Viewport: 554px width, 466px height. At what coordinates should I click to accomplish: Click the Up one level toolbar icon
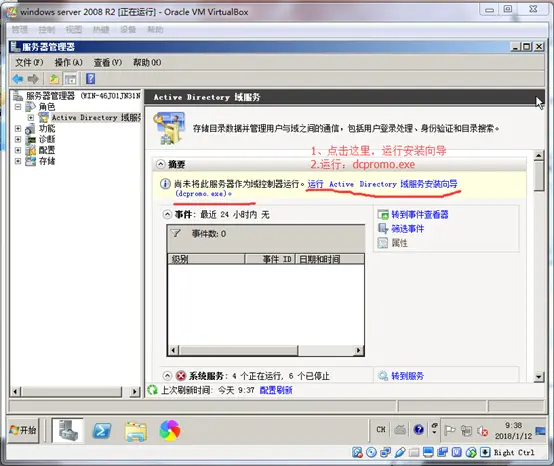coord(54,79)
